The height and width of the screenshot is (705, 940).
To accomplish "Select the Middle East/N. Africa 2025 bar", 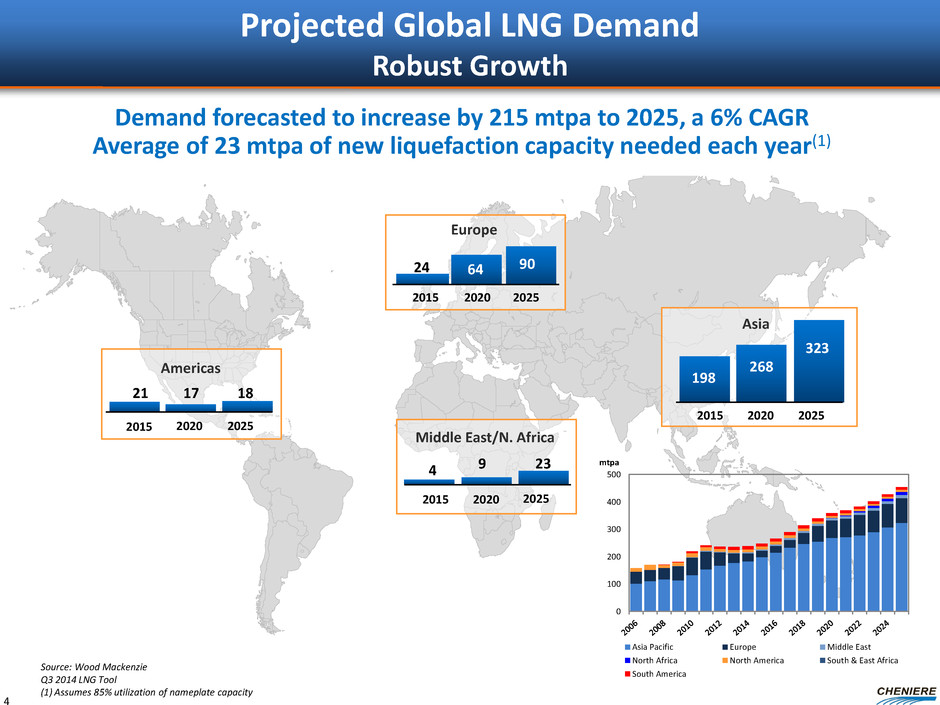I will [543, 478].
